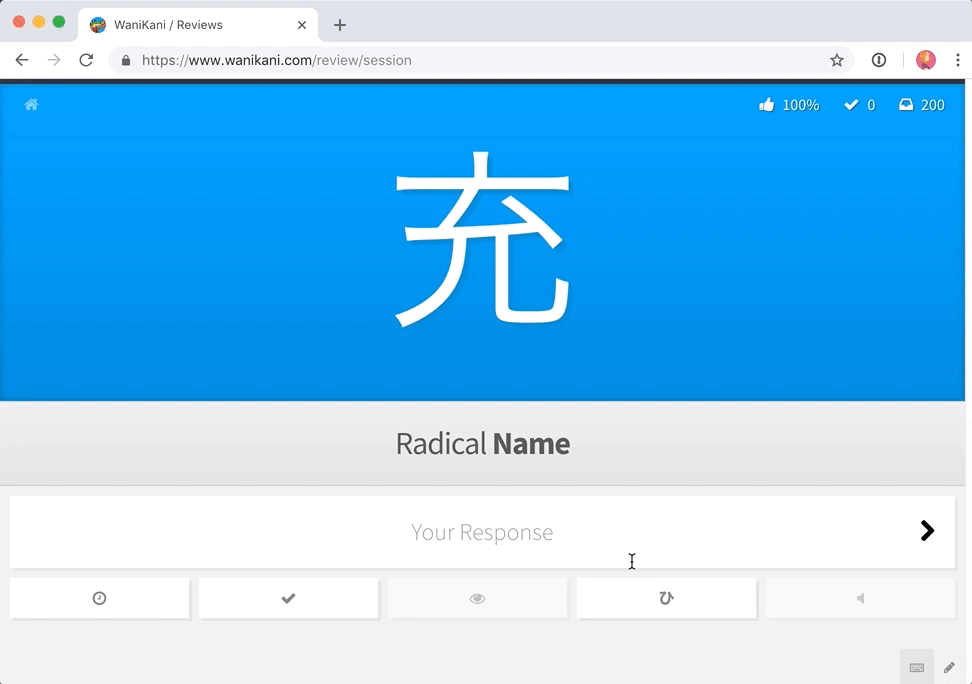Viewport: 972px width, 684px height.
Task: Click the checkmark wrap-up button
Action: tap(288, 598)
